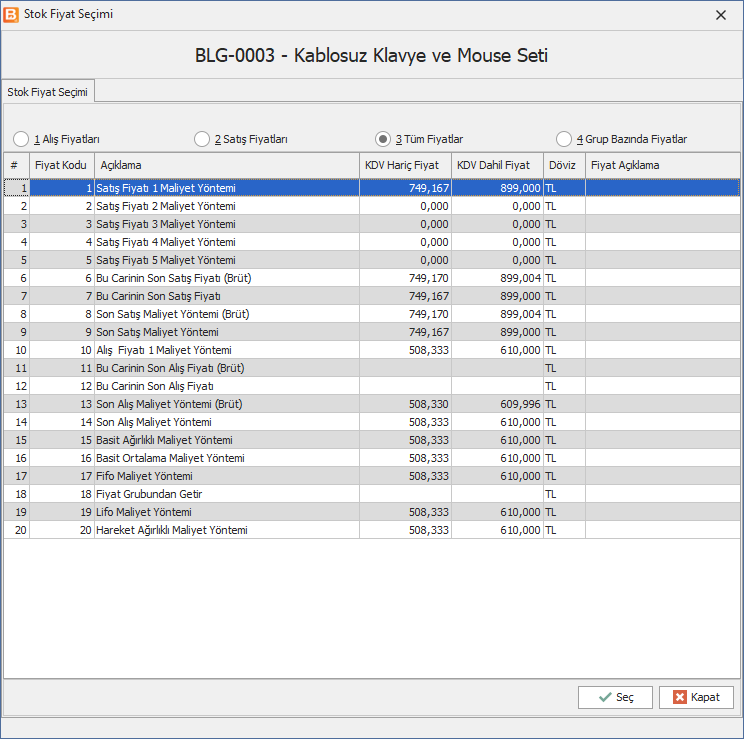
Task: Select 'Fiyat Grubundan Getir' row
Action: pos(372,495)
